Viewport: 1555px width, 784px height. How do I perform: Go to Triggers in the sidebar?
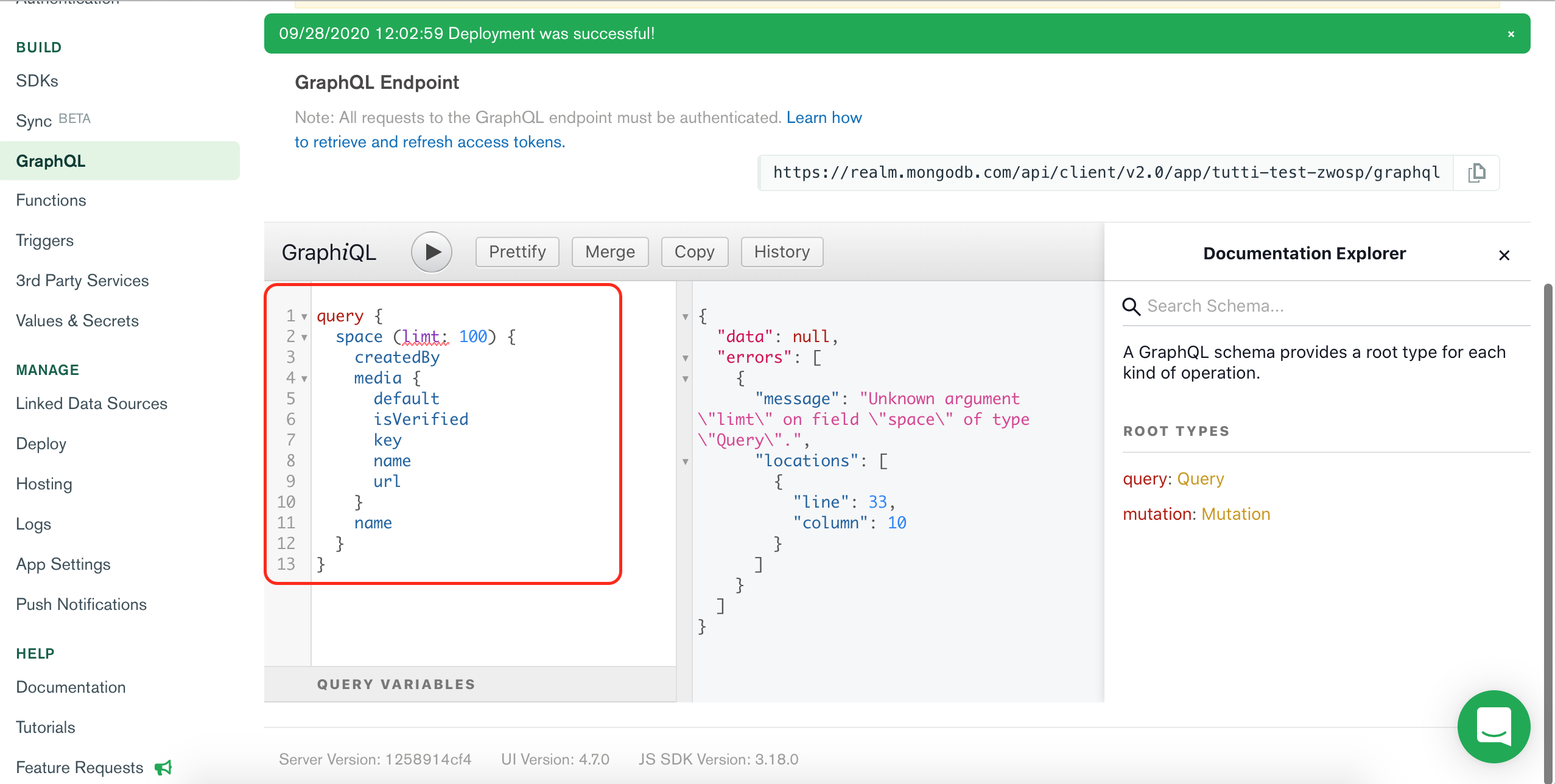coord(44,240)
